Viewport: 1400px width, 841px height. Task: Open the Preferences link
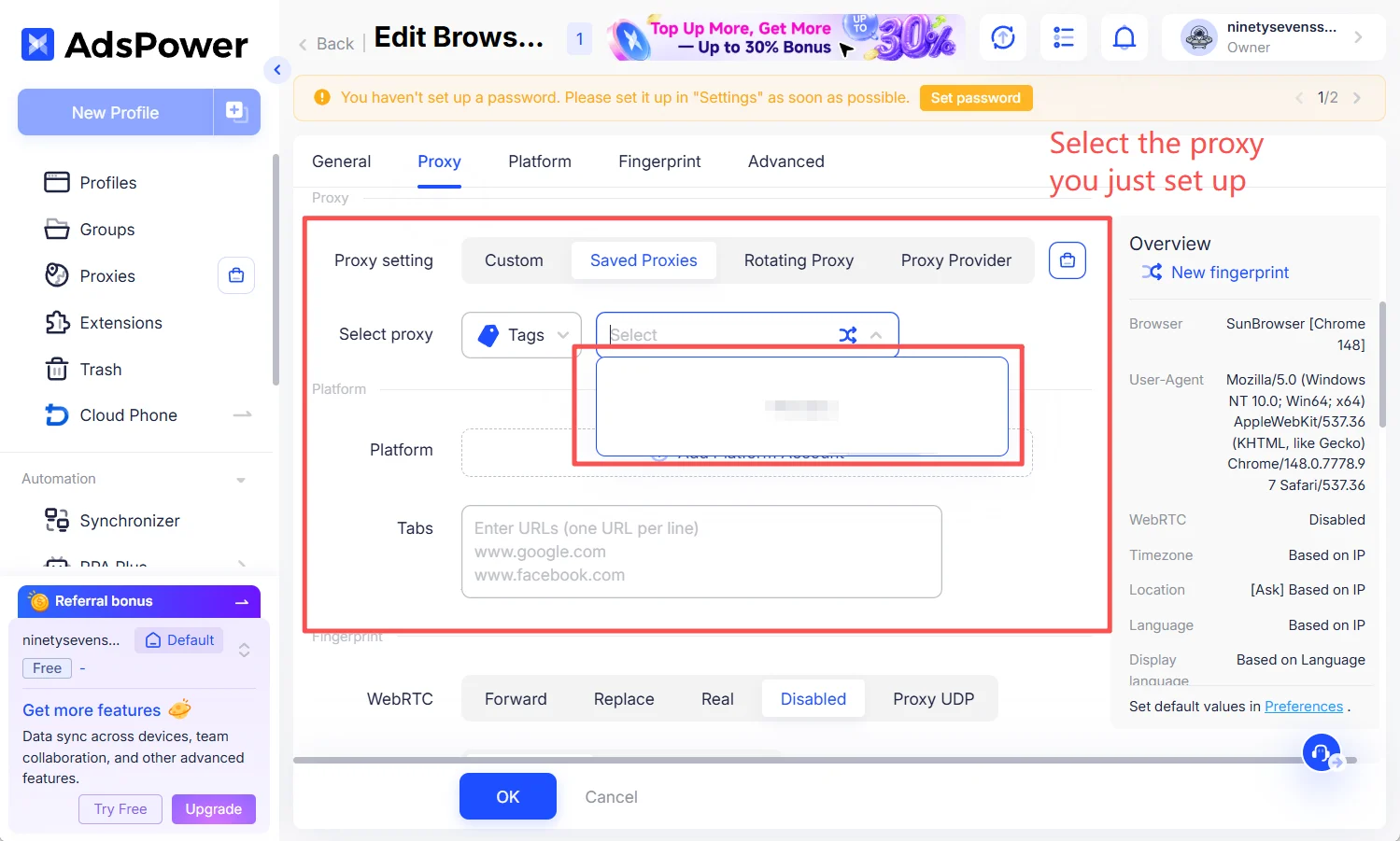click(1304, 707)
